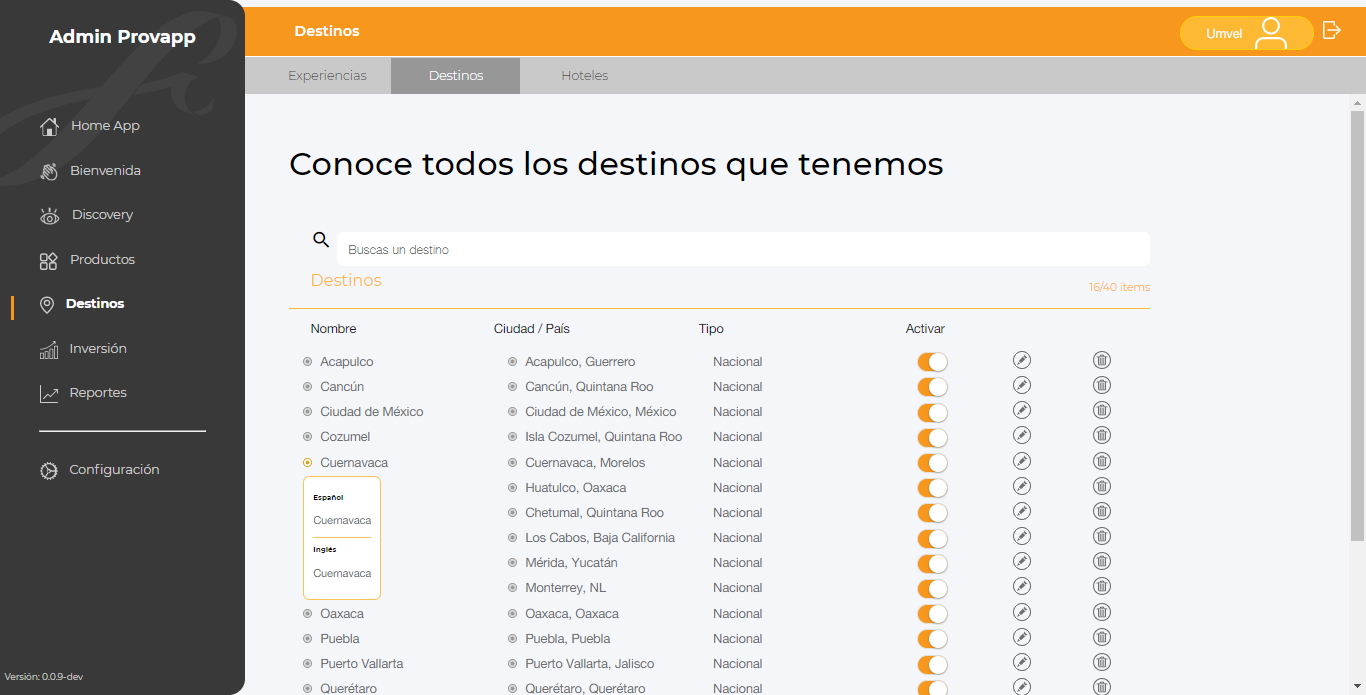
Task: Delete the Cancún destination trash icon
Action: [x=1102, y=385]
